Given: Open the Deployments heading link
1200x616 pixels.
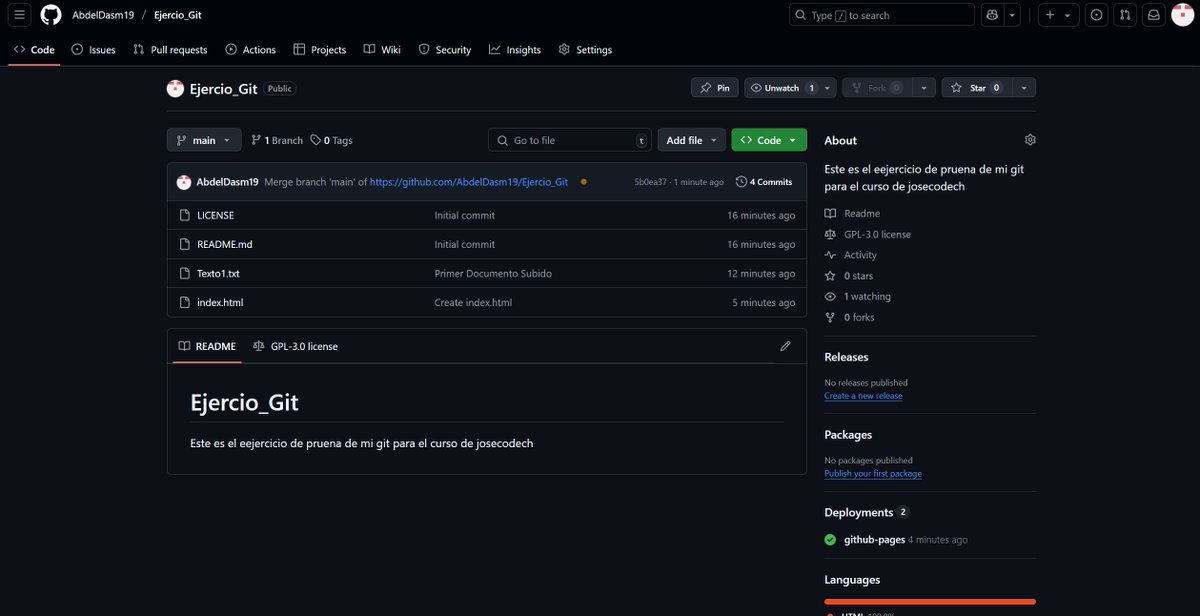Looking at the screenshot, I should (x=866, y=512).
